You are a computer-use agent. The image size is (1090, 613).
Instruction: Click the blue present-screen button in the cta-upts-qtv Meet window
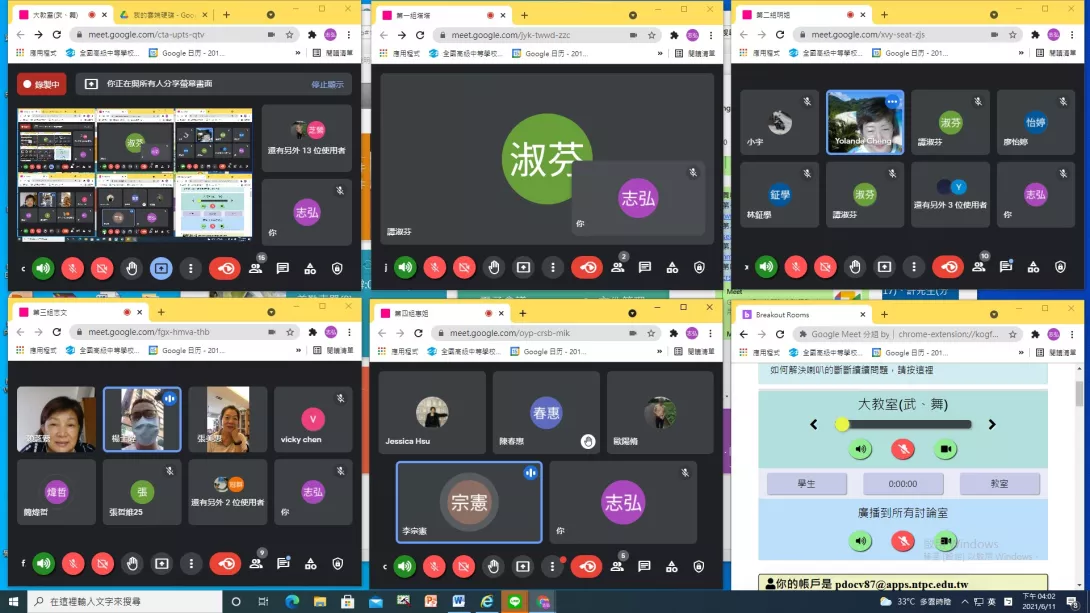(161, 268)
